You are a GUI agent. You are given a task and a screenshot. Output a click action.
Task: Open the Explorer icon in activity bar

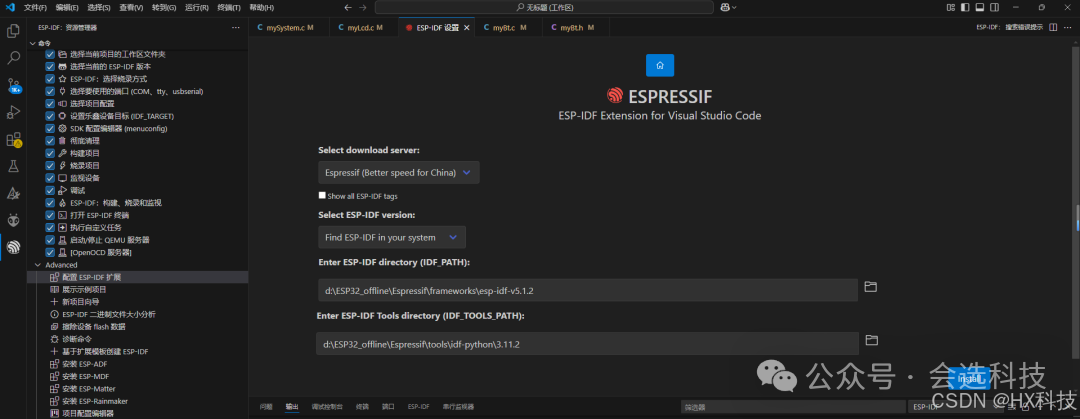click(x=13, y=31)
